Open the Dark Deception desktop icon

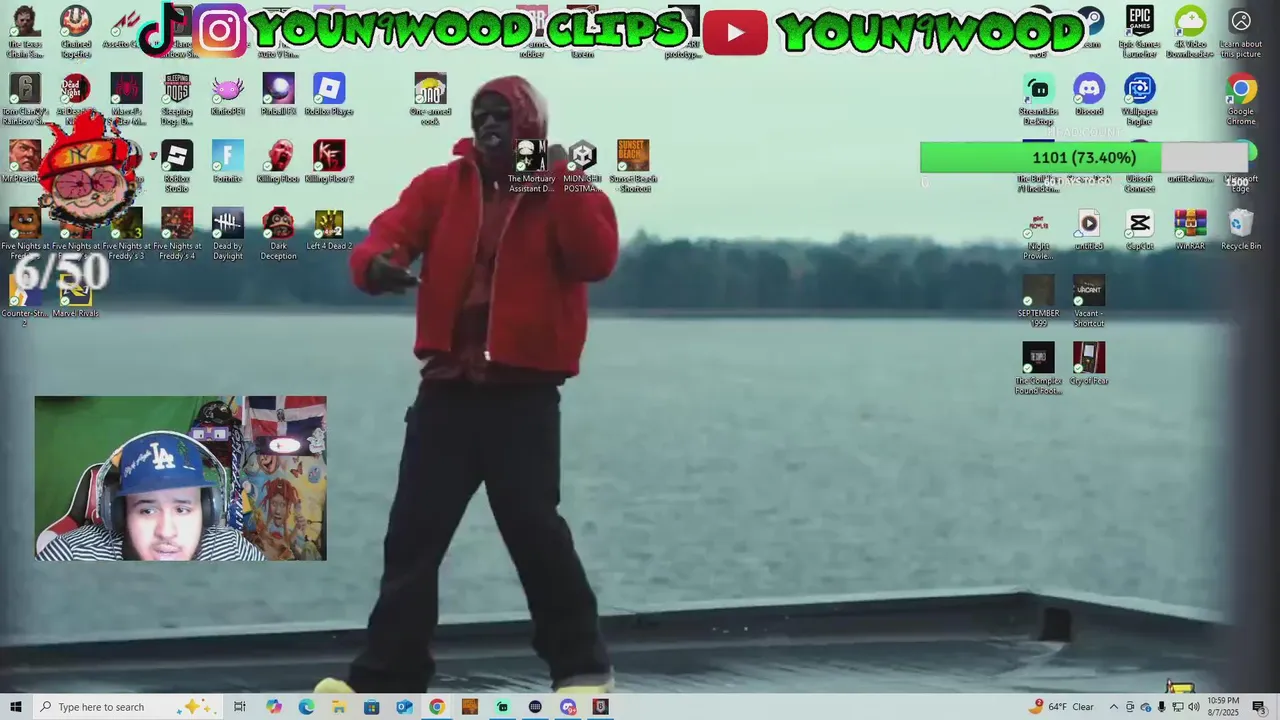click(x=278, y=234)
